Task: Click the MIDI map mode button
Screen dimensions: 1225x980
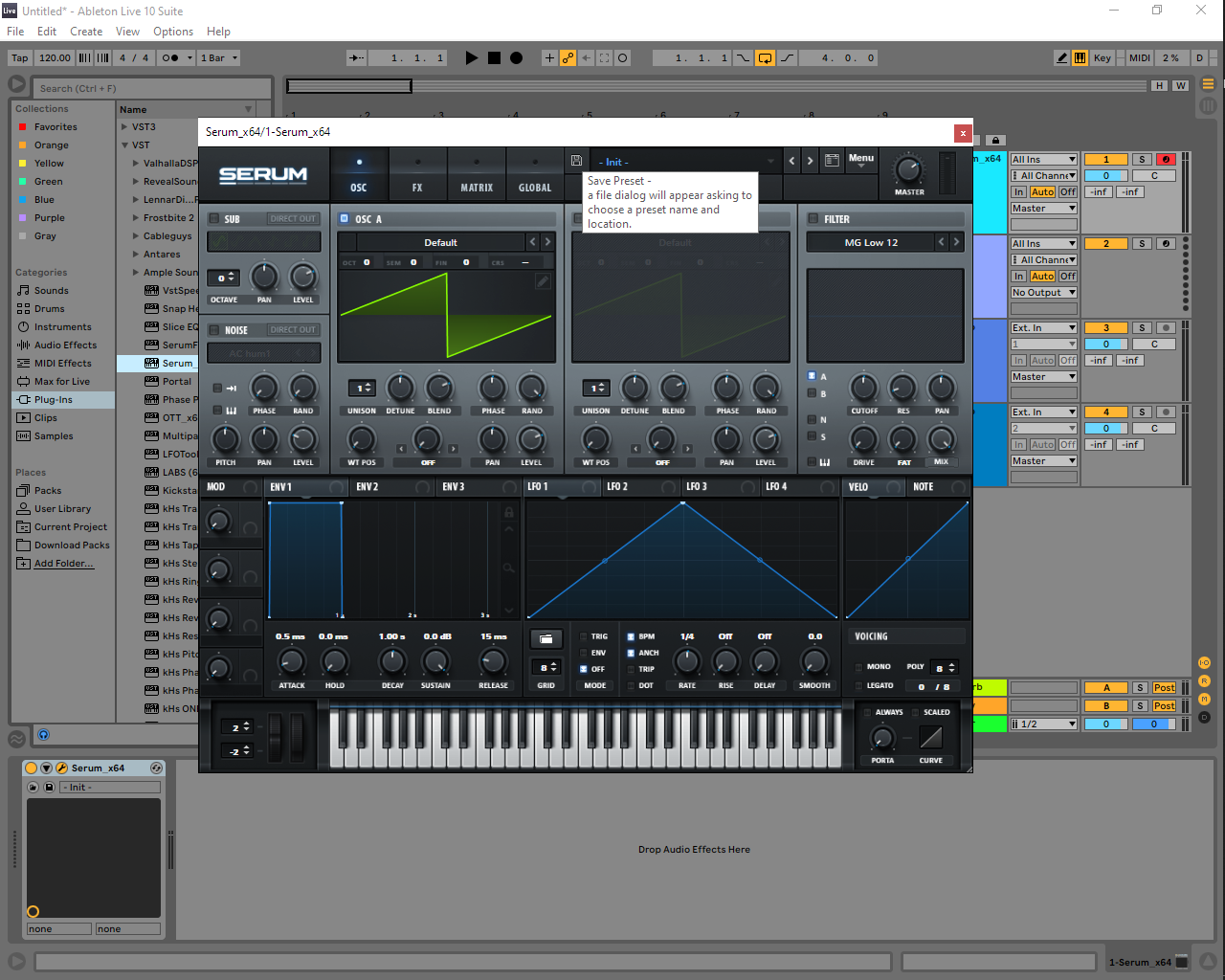Action: (1139, 57)
